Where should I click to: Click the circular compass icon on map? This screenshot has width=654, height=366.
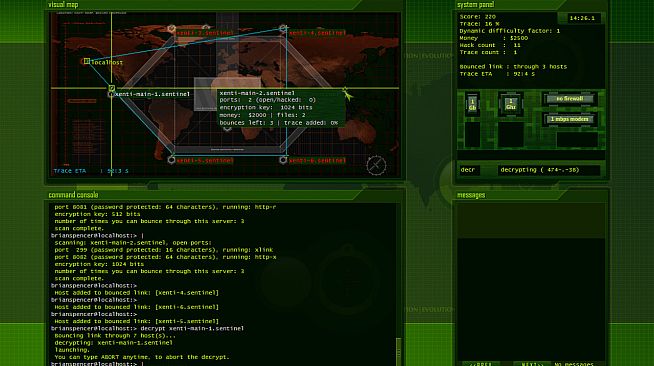click(x=376, y=165)
